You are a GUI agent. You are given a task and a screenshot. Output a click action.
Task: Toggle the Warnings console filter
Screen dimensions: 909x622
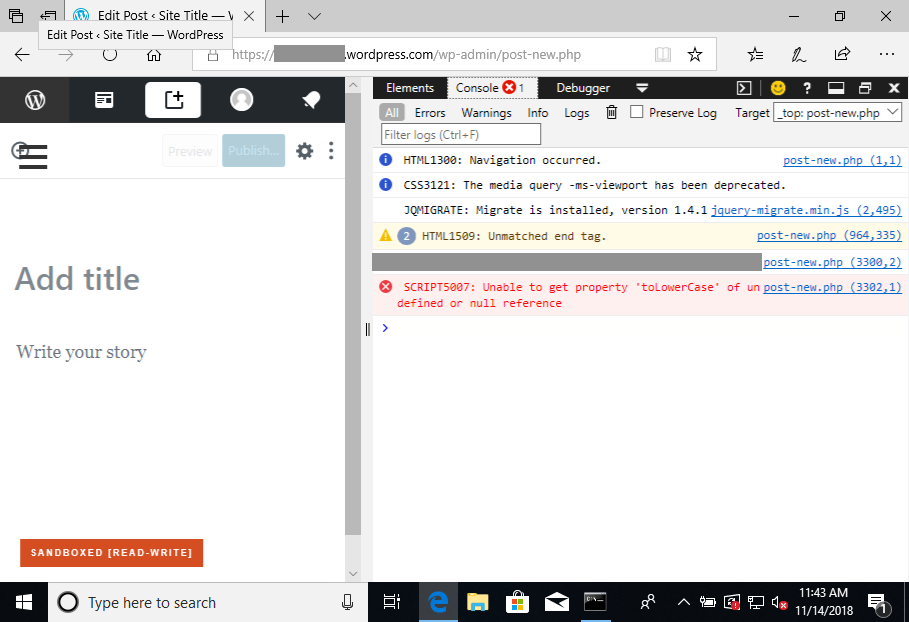tap(486, 112)
